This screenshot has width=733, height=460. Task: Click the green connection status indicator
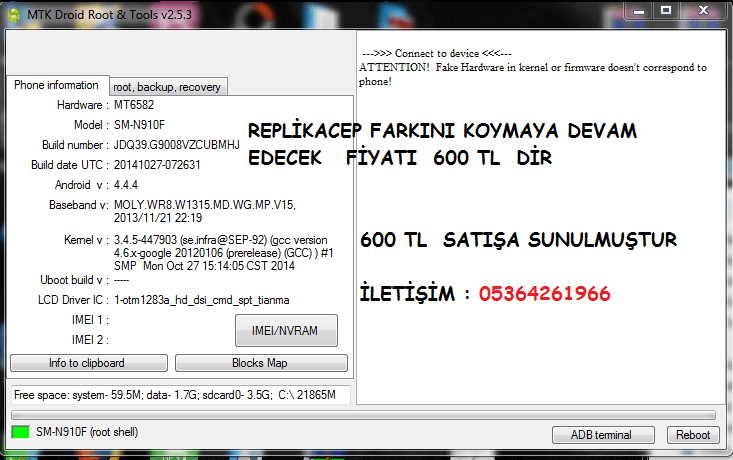click(x=20, y=433)
